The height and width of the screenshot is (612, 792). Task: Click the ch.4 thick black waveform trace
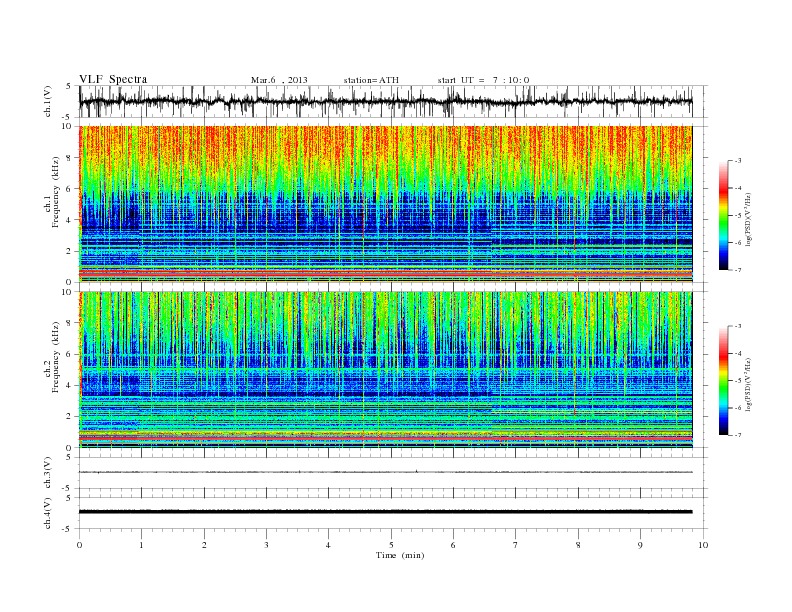[385, 512]
